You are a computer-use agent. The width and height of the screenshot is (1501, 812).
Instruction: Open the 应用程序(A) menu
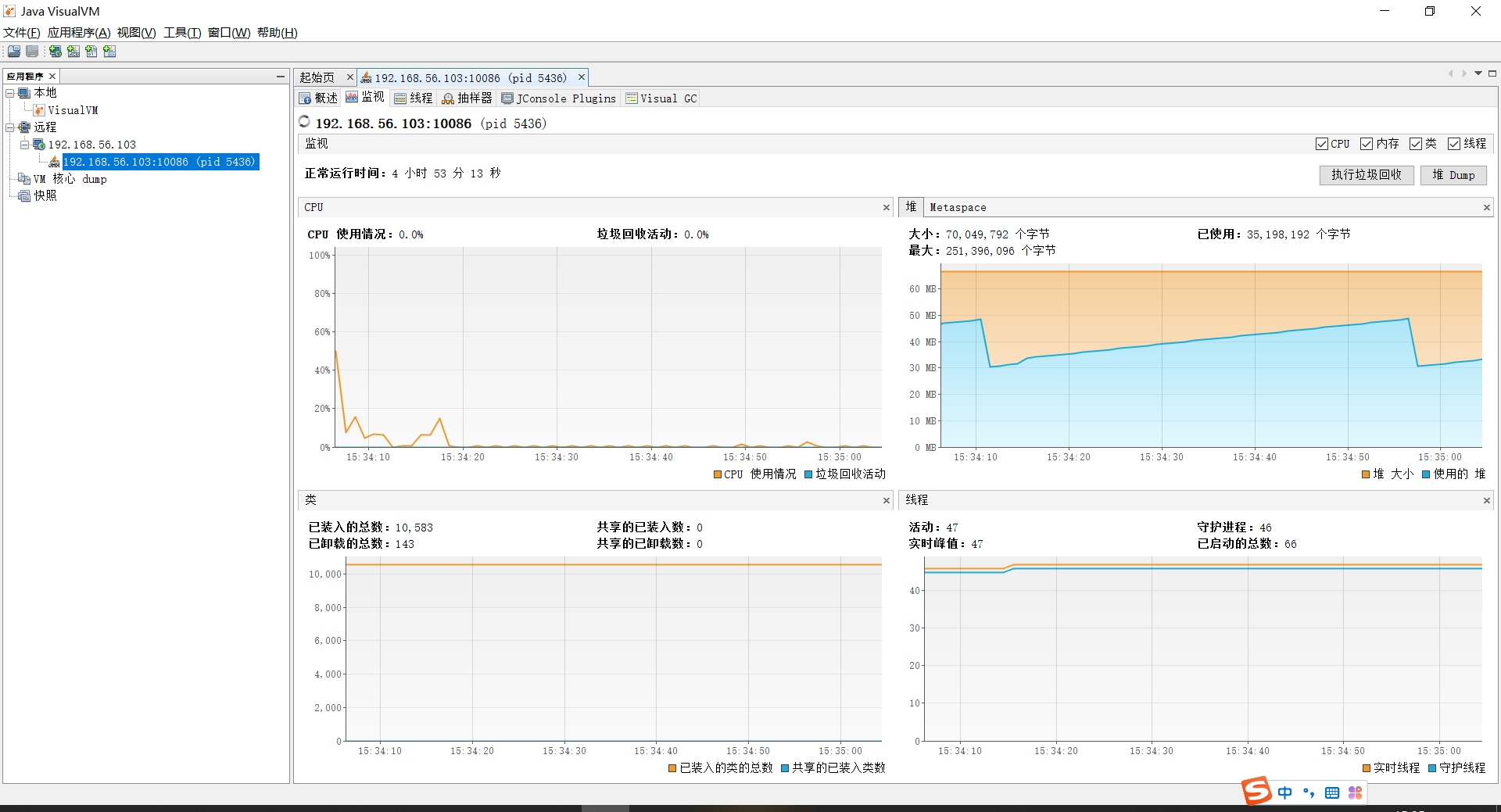point(79,33)
